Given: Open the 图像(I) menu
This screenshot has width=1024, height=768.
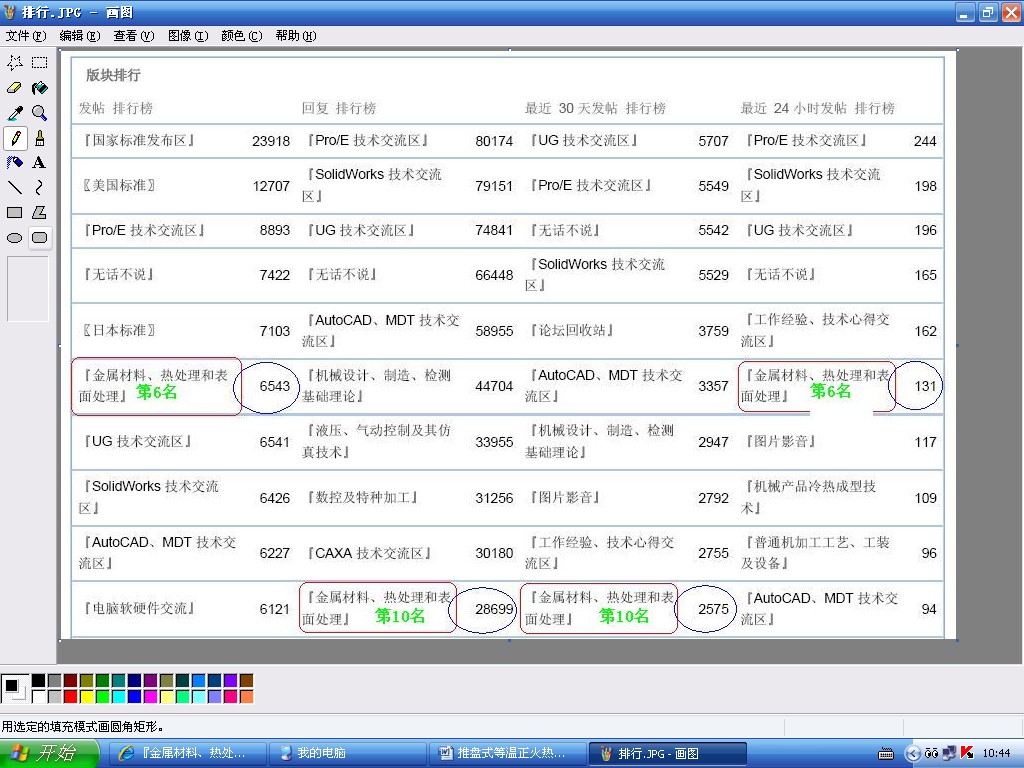Looking at the screenshot, I should [x=188, y=35].
